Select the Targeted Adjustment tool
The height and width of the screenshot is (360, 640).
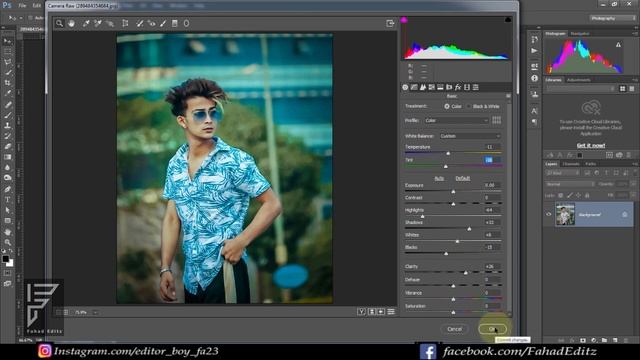click(110, 24)
